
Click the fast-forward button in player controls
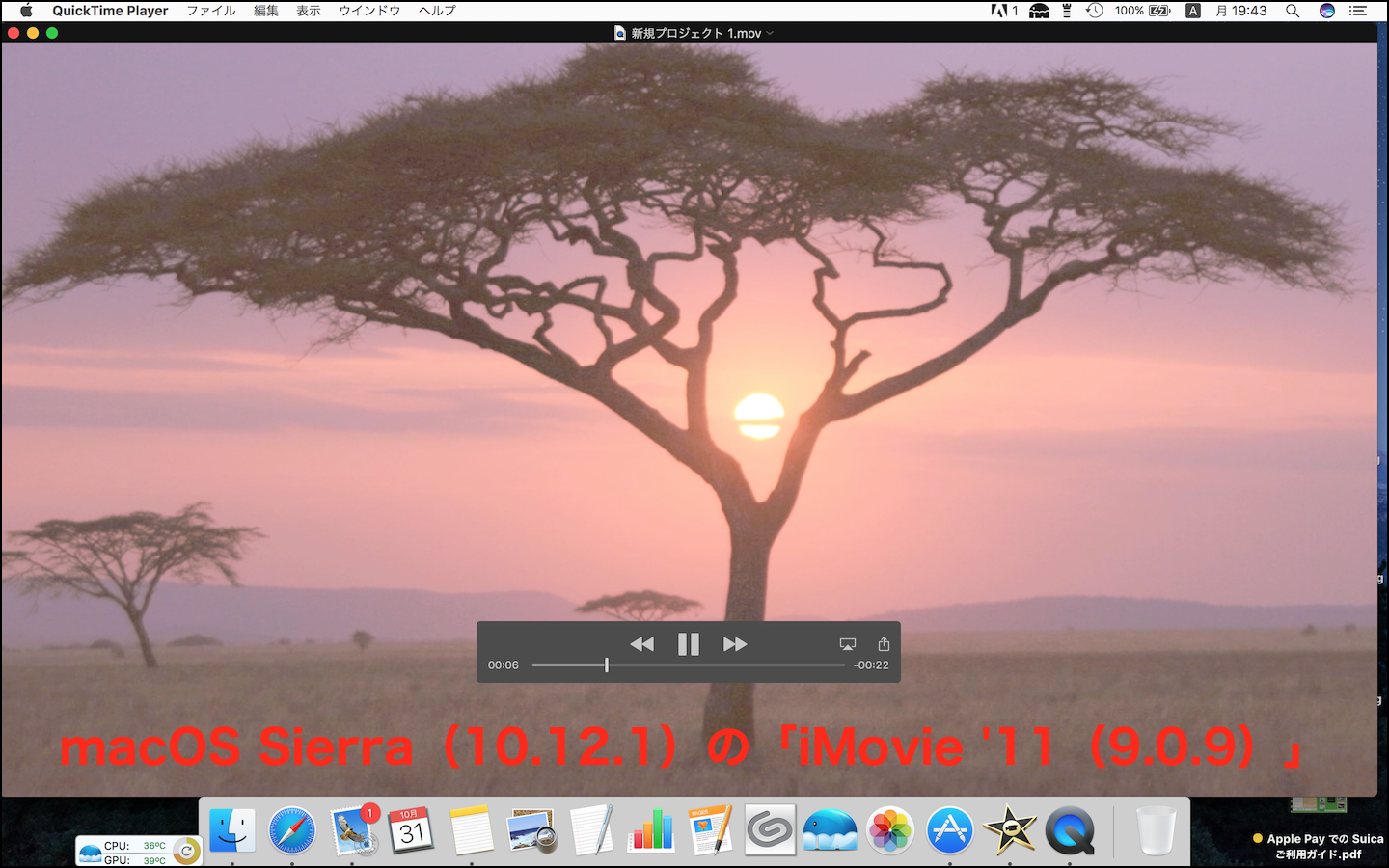tap(735, 644)
